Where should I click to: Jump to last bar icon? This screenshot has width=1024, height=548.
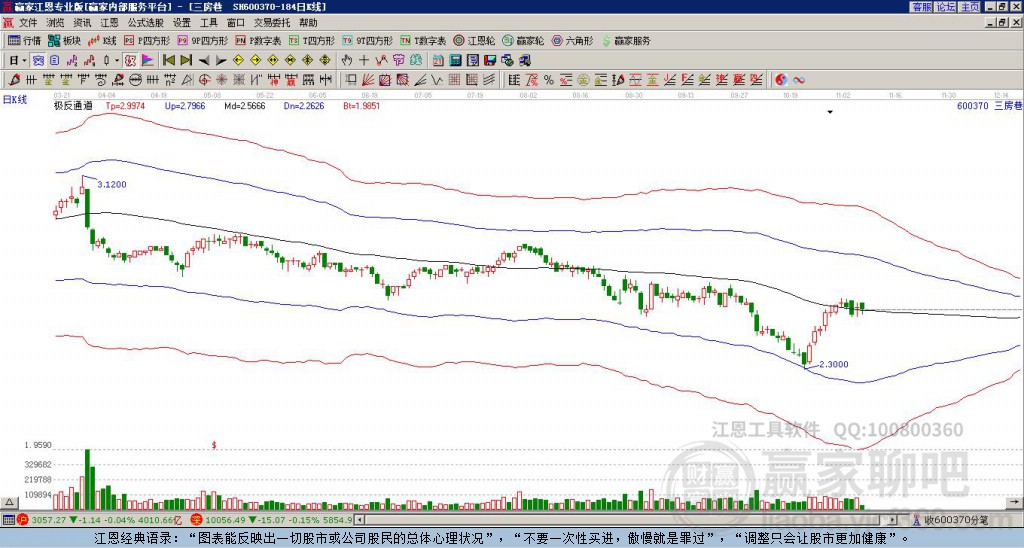(185, 61)
